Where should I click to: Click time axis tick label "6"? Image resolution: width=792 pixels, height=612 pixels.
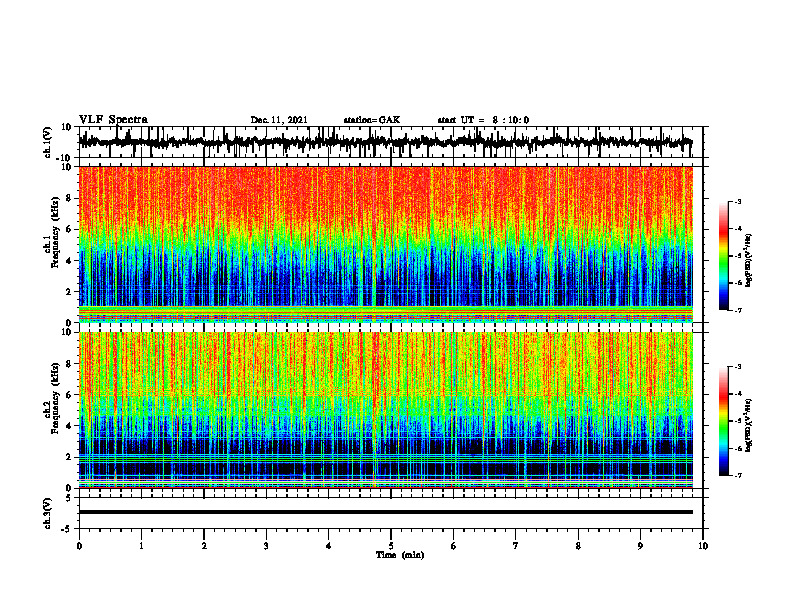pos(454,546)
